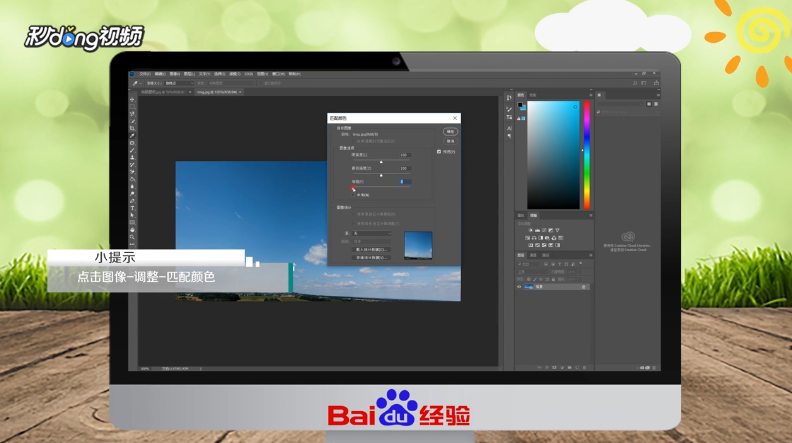Viewport: 792px width, 443px height.
Task: Click the delete layer trash icon
Action: (x=584, y=367)
